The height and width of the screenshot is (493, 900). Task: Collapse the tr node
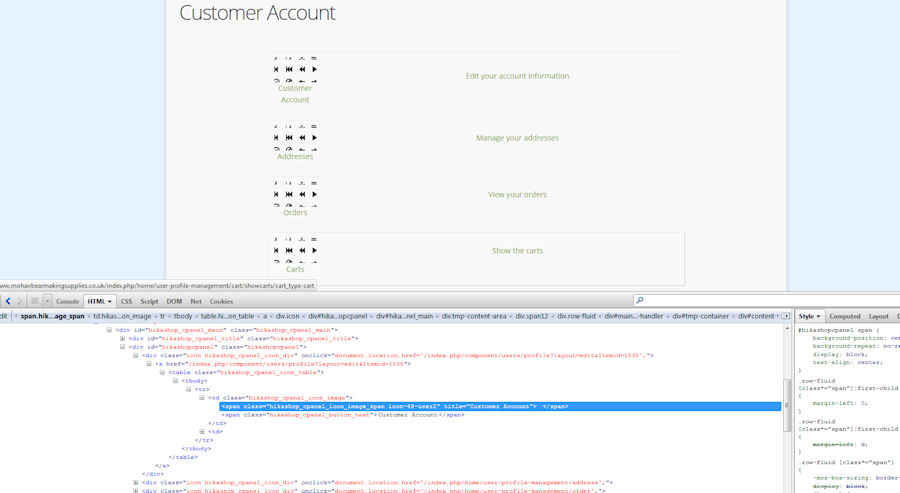(188, 389)
